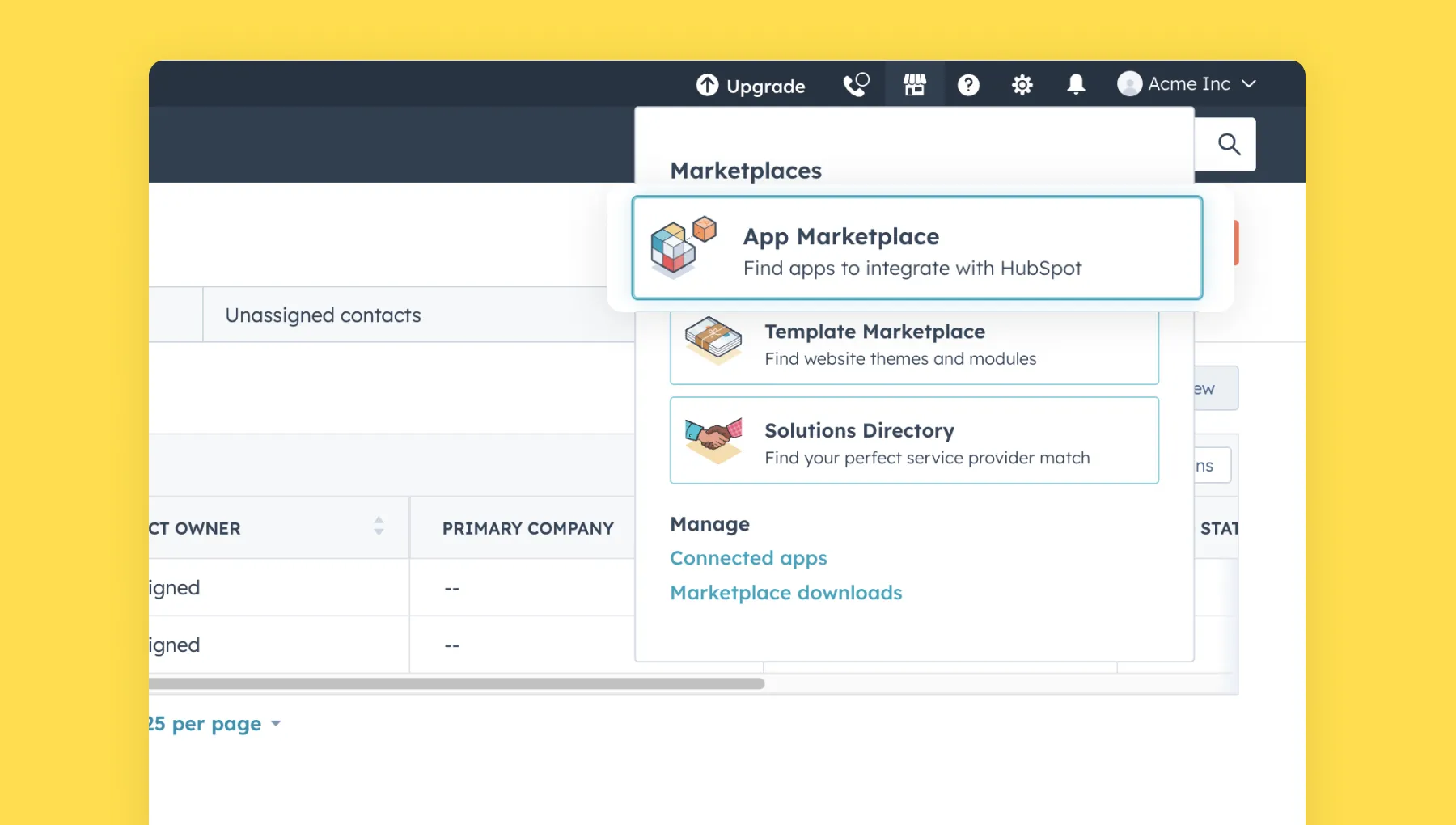Click 'Find your perfect service provider match'

(x=927, y=458)
